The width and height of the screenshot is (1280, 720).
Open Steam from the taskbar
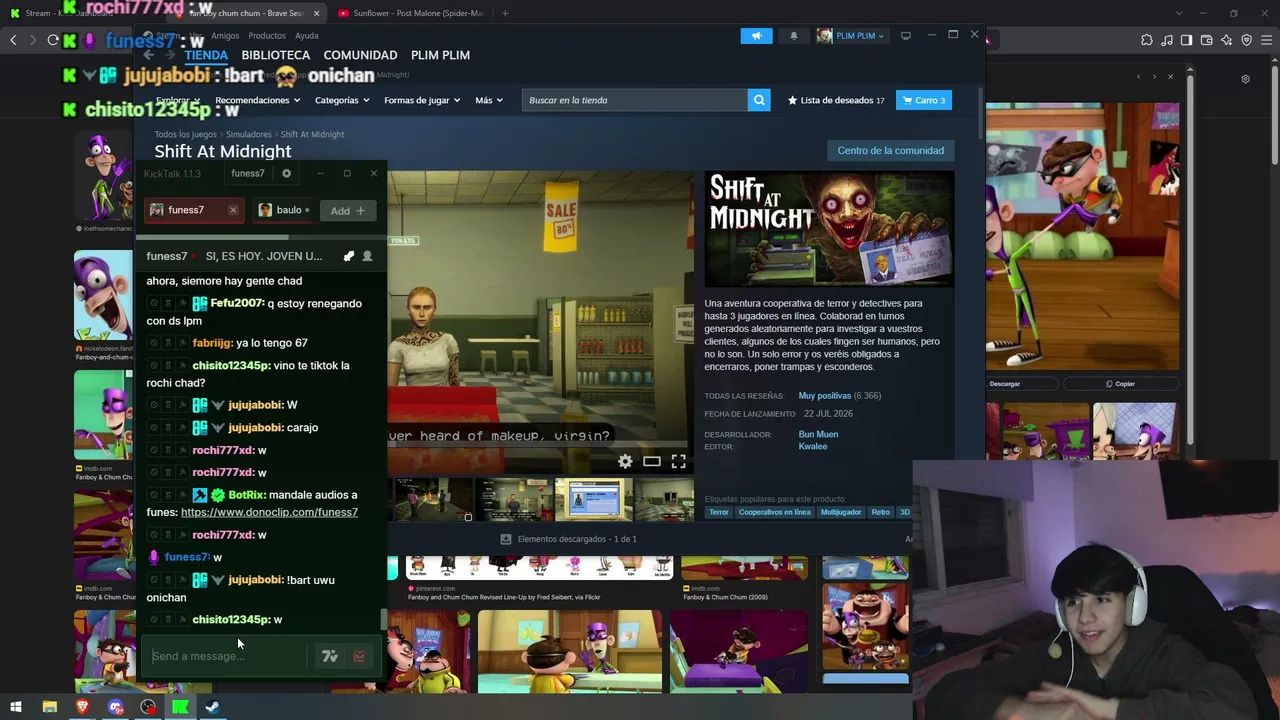212,707
